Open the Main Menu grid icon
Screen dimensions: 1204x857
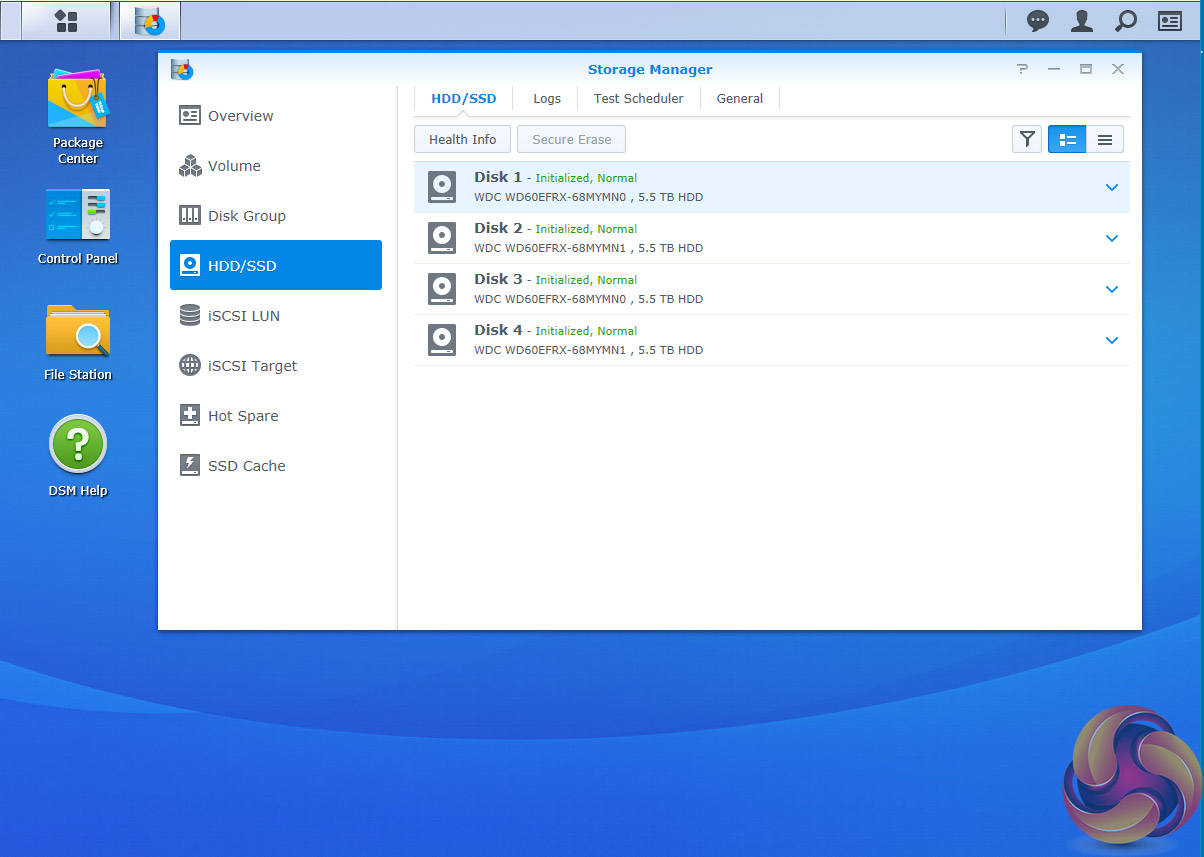[x=66, y=21]
